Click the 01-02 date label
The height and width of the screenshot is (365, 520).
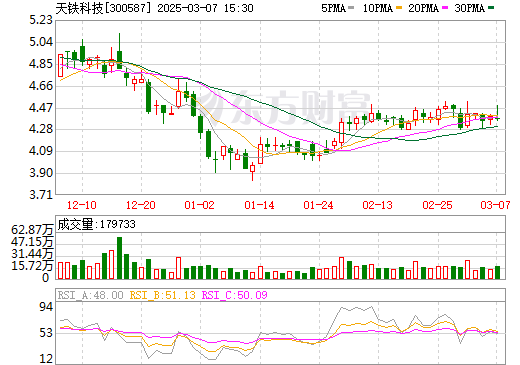pyautogui.click(x=199, y=205)
